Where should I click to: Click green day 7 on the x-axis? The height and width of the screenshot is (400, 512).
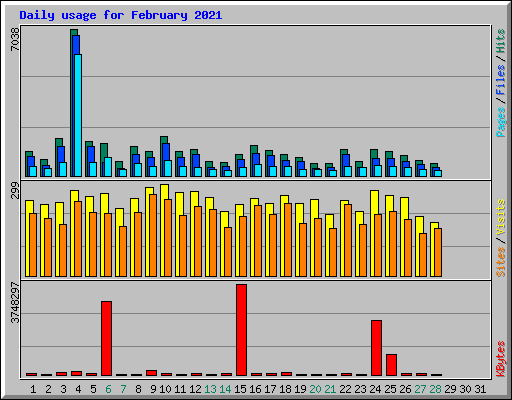pos(123,389)
